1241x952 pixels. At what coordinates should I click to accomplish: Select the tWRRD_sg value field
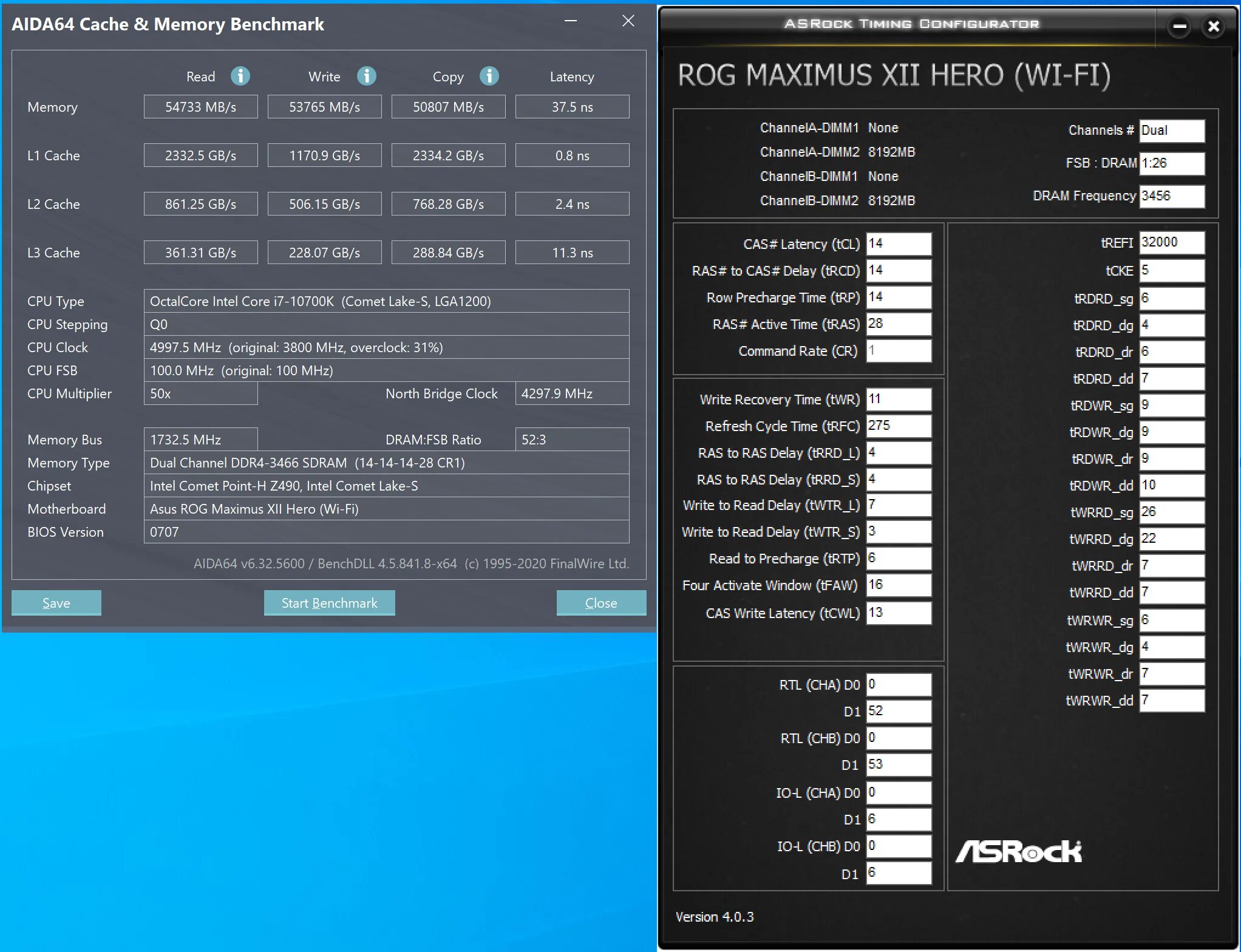tap(1171, 512)
